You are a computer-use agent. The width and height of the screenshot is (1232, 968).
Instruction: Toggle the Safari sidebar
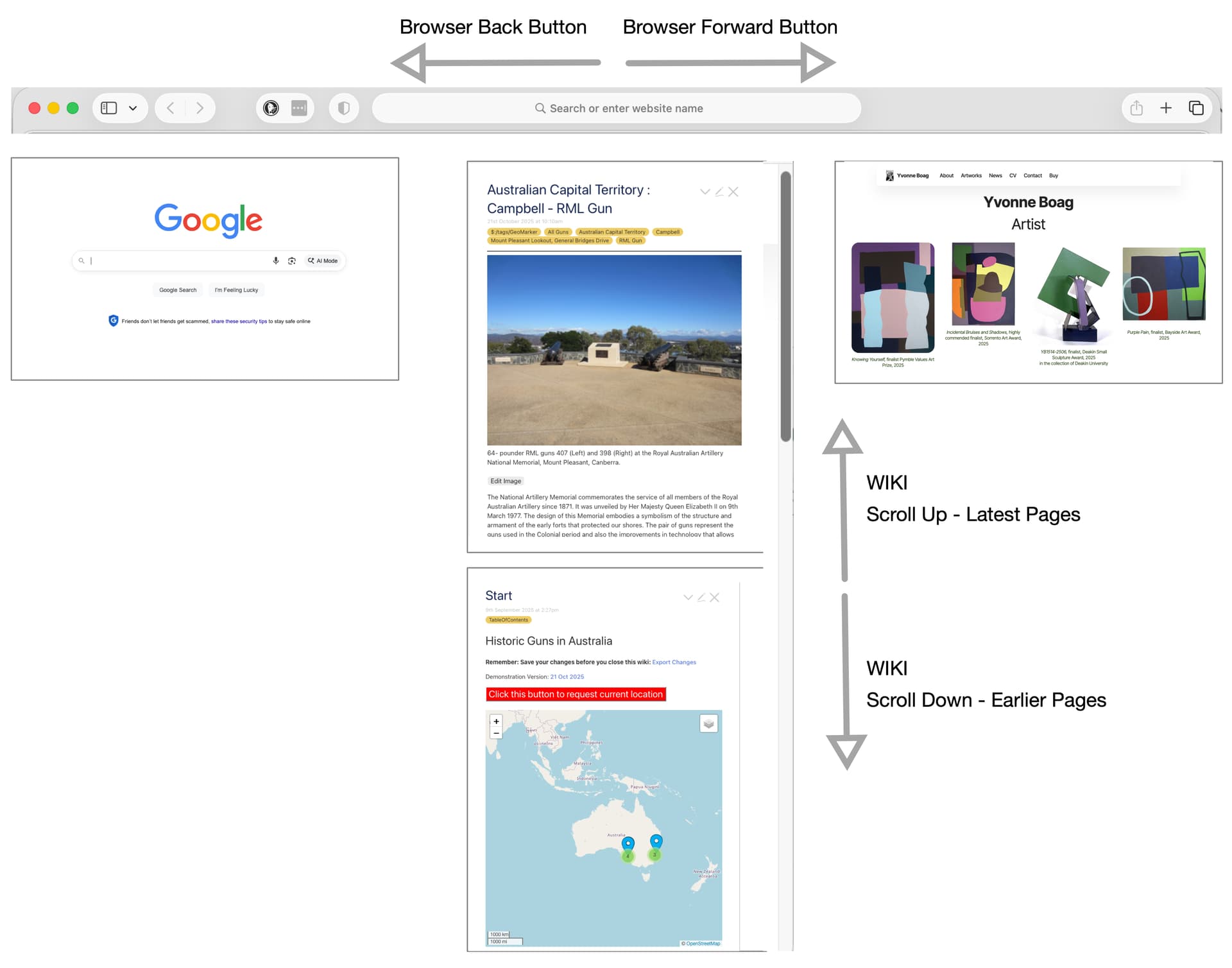click(x=109, y=108)
